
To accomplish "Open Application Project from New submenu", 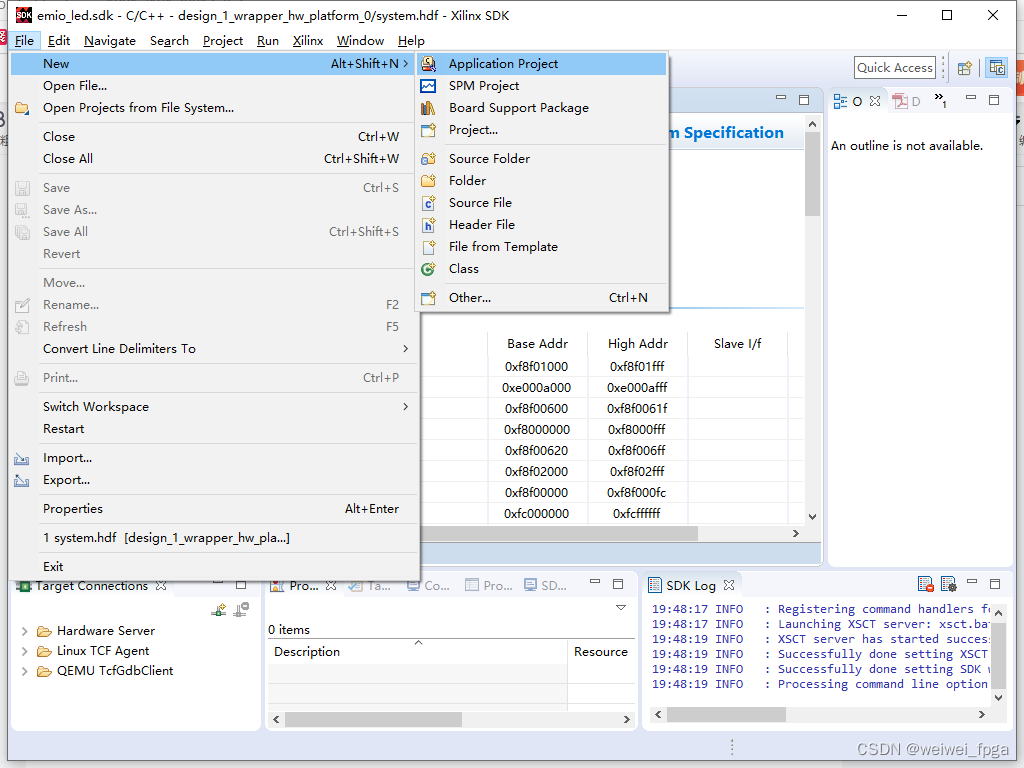I will coord(542,63).
